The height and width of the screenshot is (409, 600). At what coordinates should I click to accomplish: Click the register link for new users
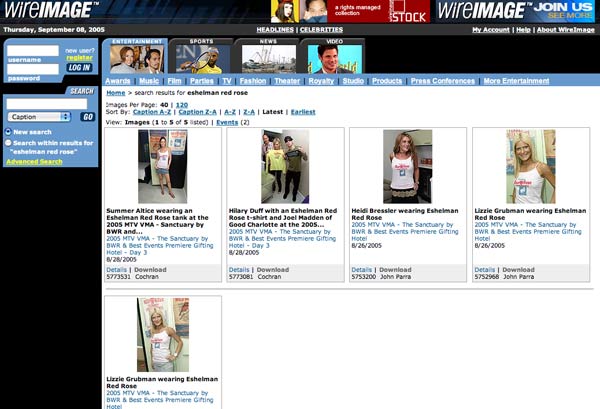(x=79, y=58)
